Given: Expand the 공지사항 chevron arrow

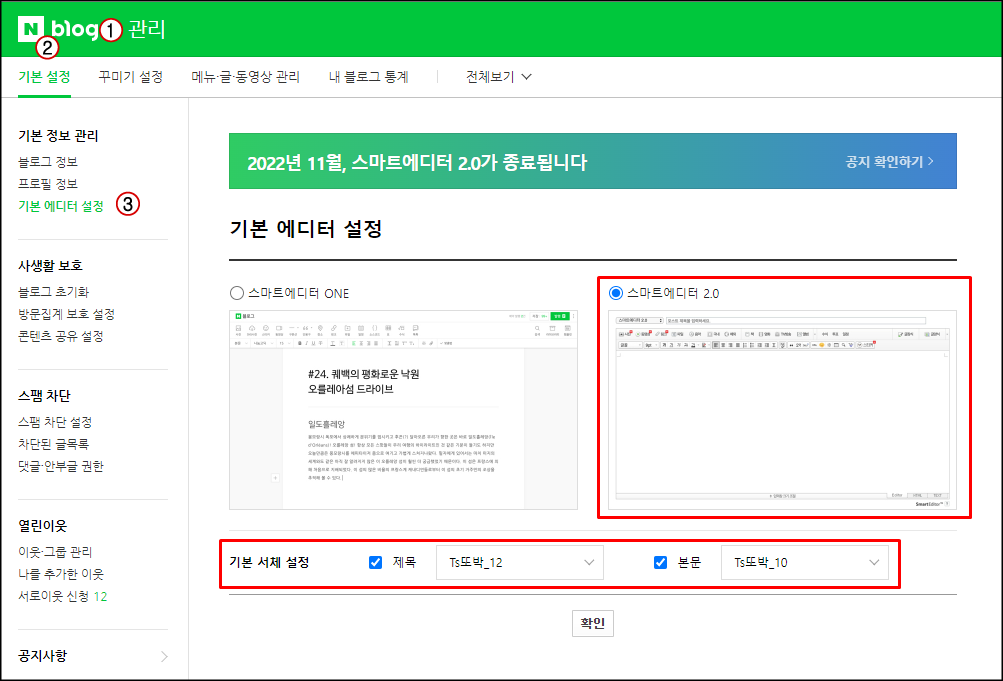Looking at the screenshot, I should coord(164,656).
